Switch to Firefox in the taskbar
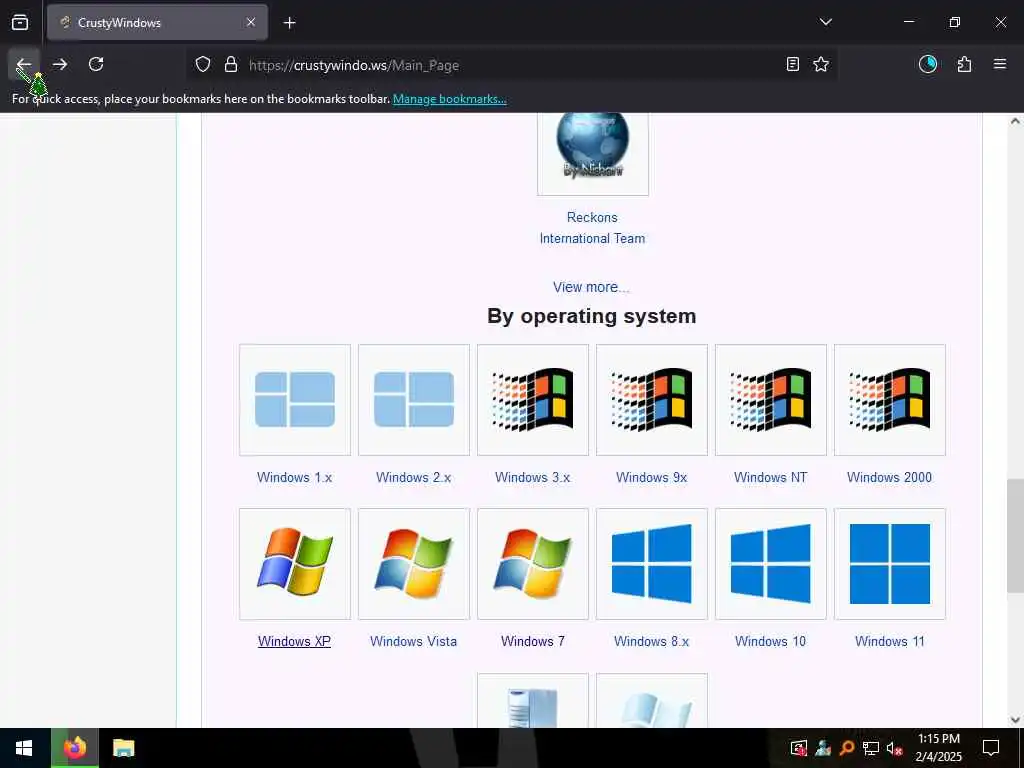This screenshot has width=1024, height=768. click(x=75, y=748)
